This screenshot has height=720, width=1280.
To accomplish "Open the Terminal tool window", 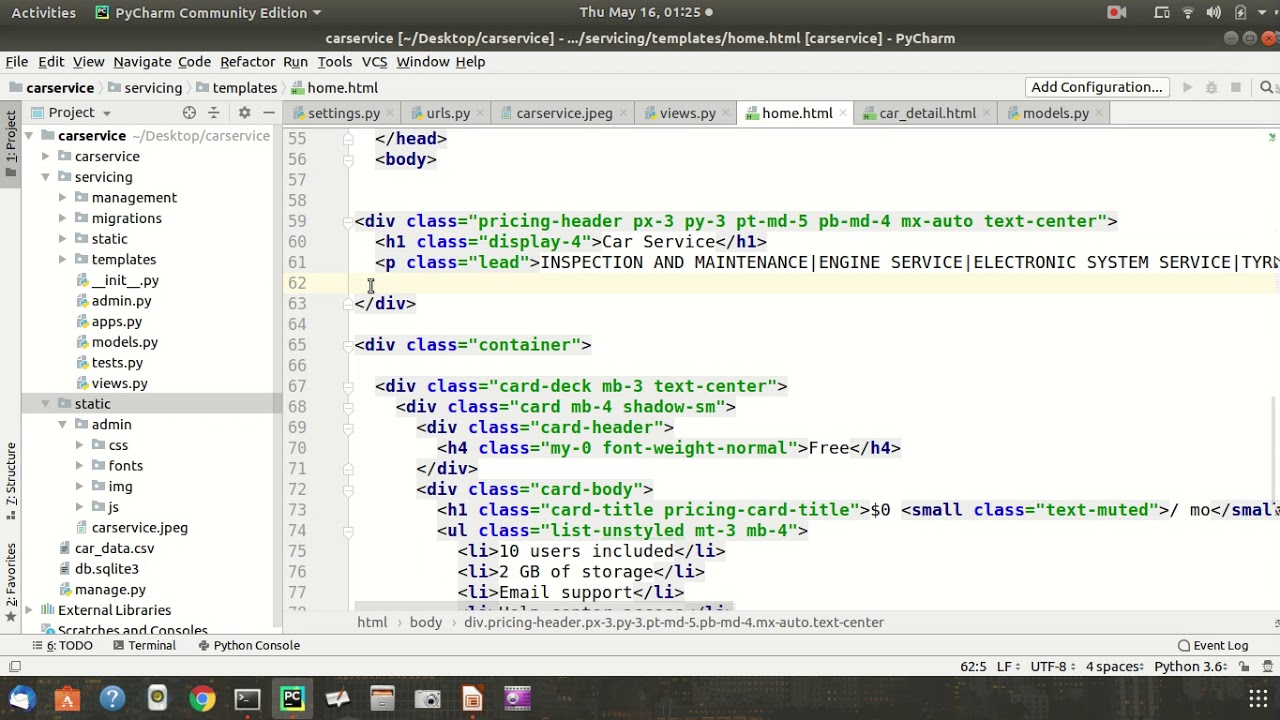I will pos(143,645).
